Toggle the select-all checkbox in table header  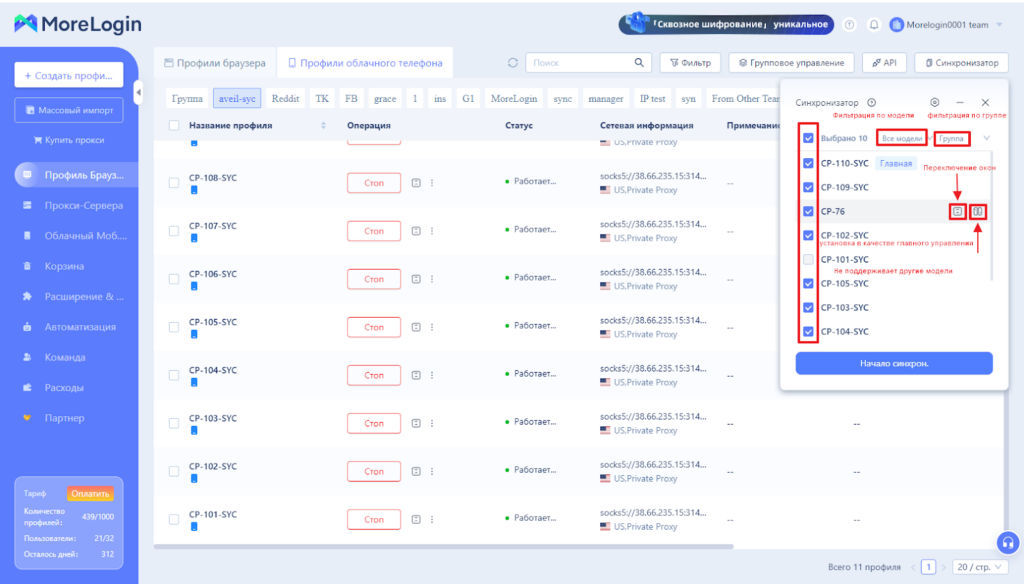pos(174,126)
